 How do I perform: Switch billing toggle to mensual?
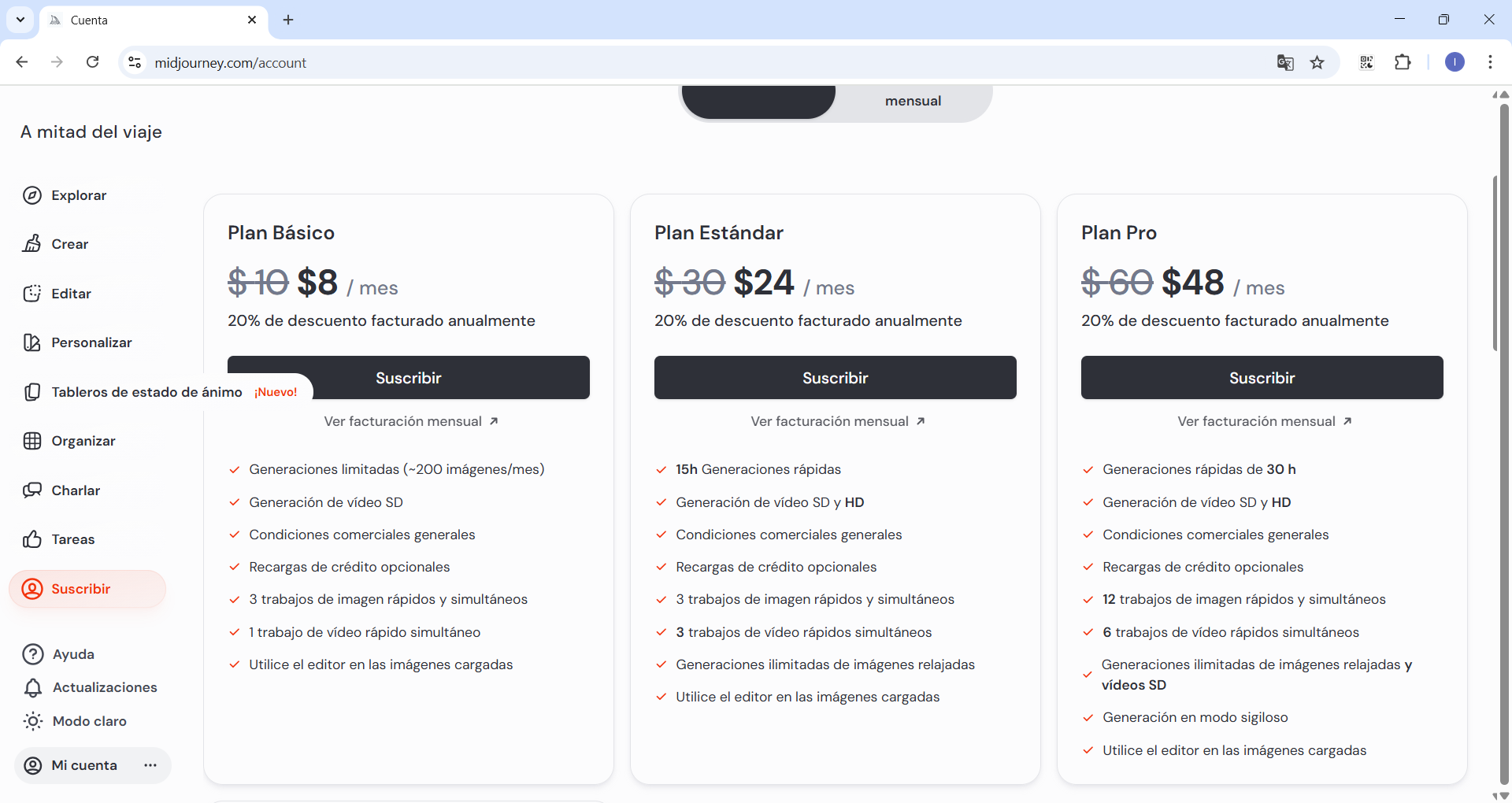pyautogui.click(x=913, y=101)
